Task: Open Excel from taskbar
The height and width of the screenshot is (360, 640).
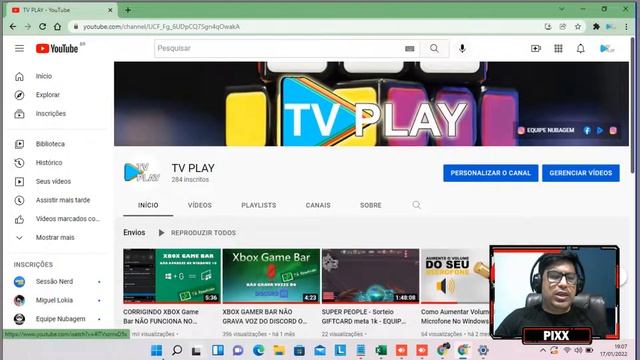Action: click(x=381, y=350)
